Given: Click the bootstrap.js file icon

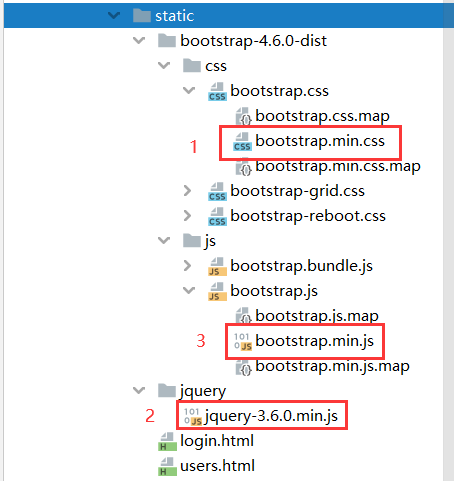Looking at the screenshot, I should (x=217, y=291).
